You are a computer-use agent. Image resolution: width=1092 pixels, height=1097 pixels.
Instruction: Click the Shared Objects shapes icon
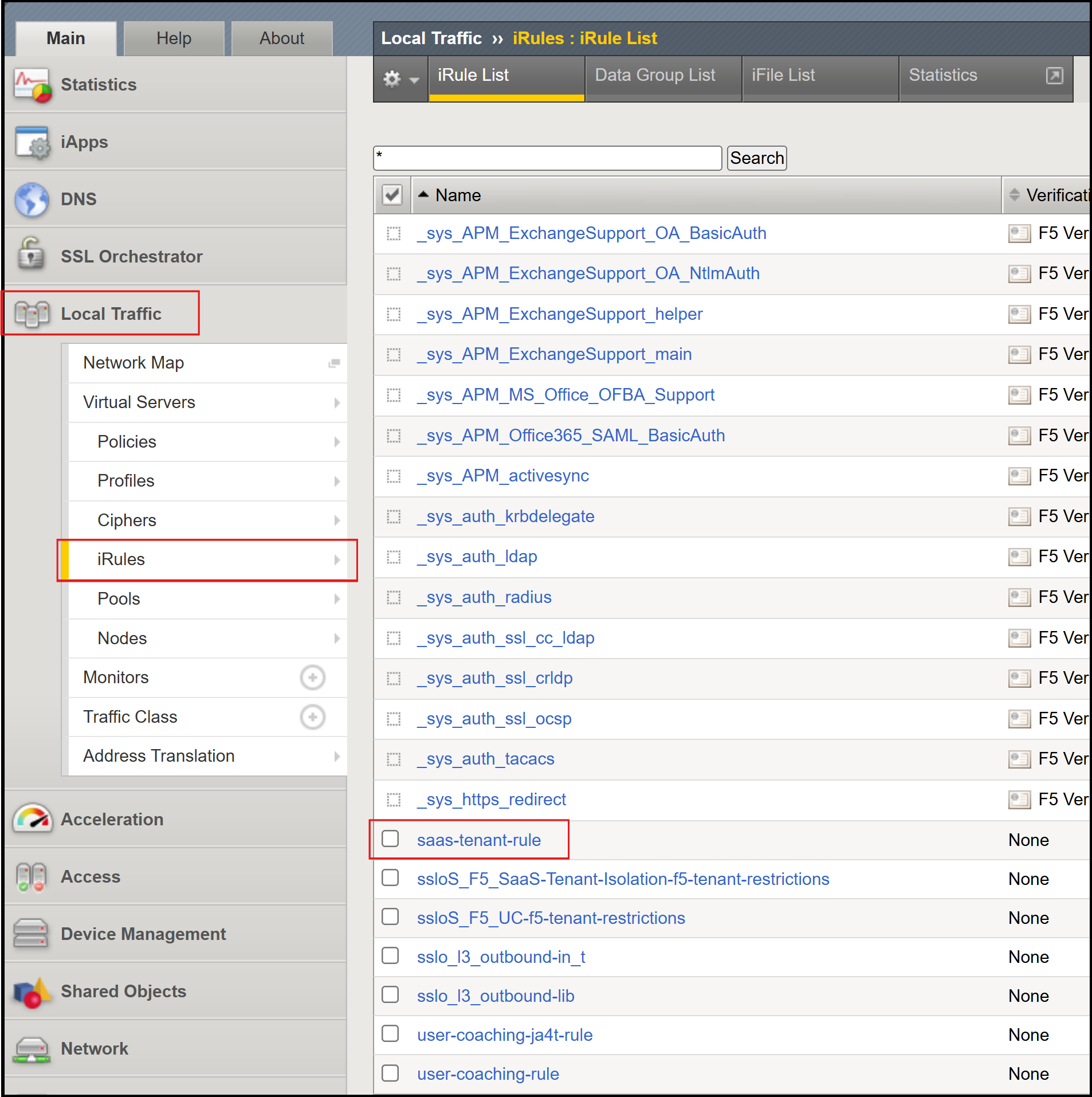(32, 992)
